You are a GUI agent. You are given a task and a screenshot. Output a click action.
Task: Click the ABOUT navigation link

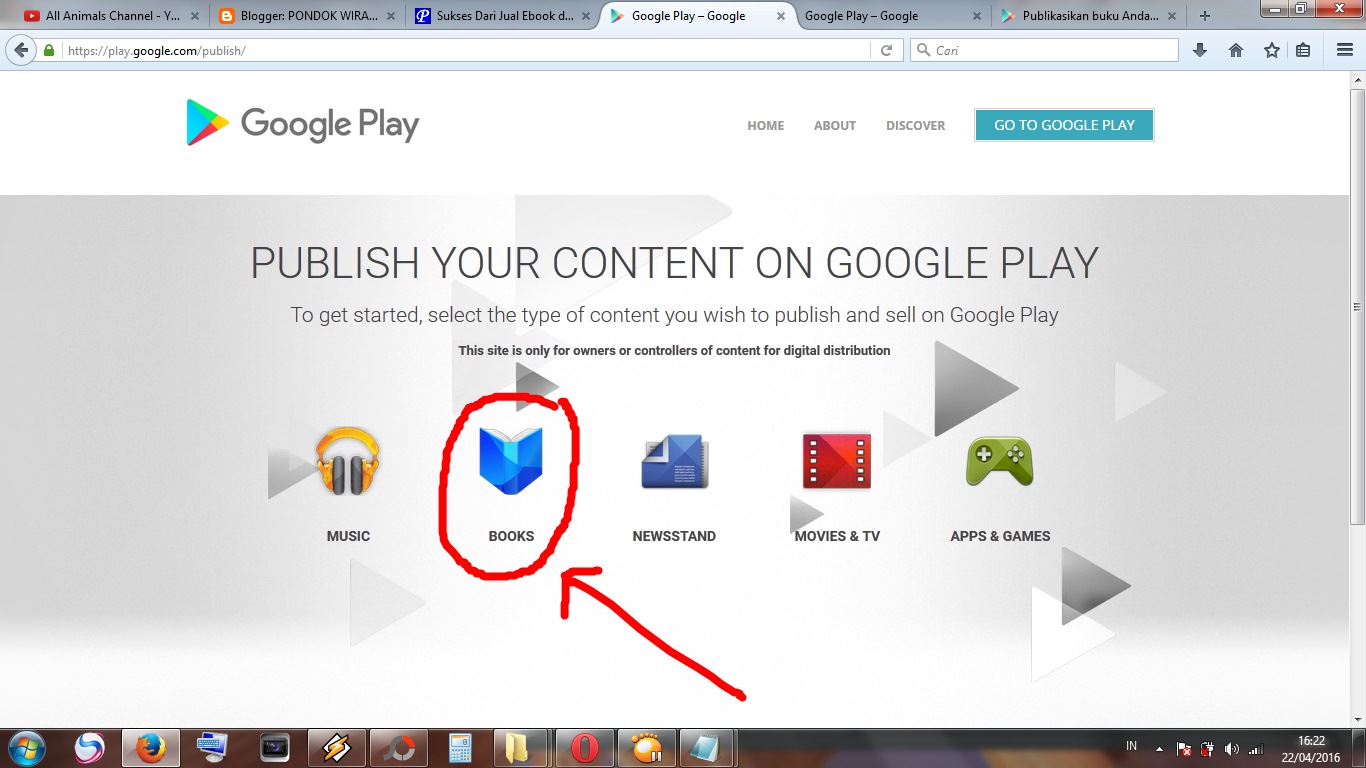[x=835, y=125]
